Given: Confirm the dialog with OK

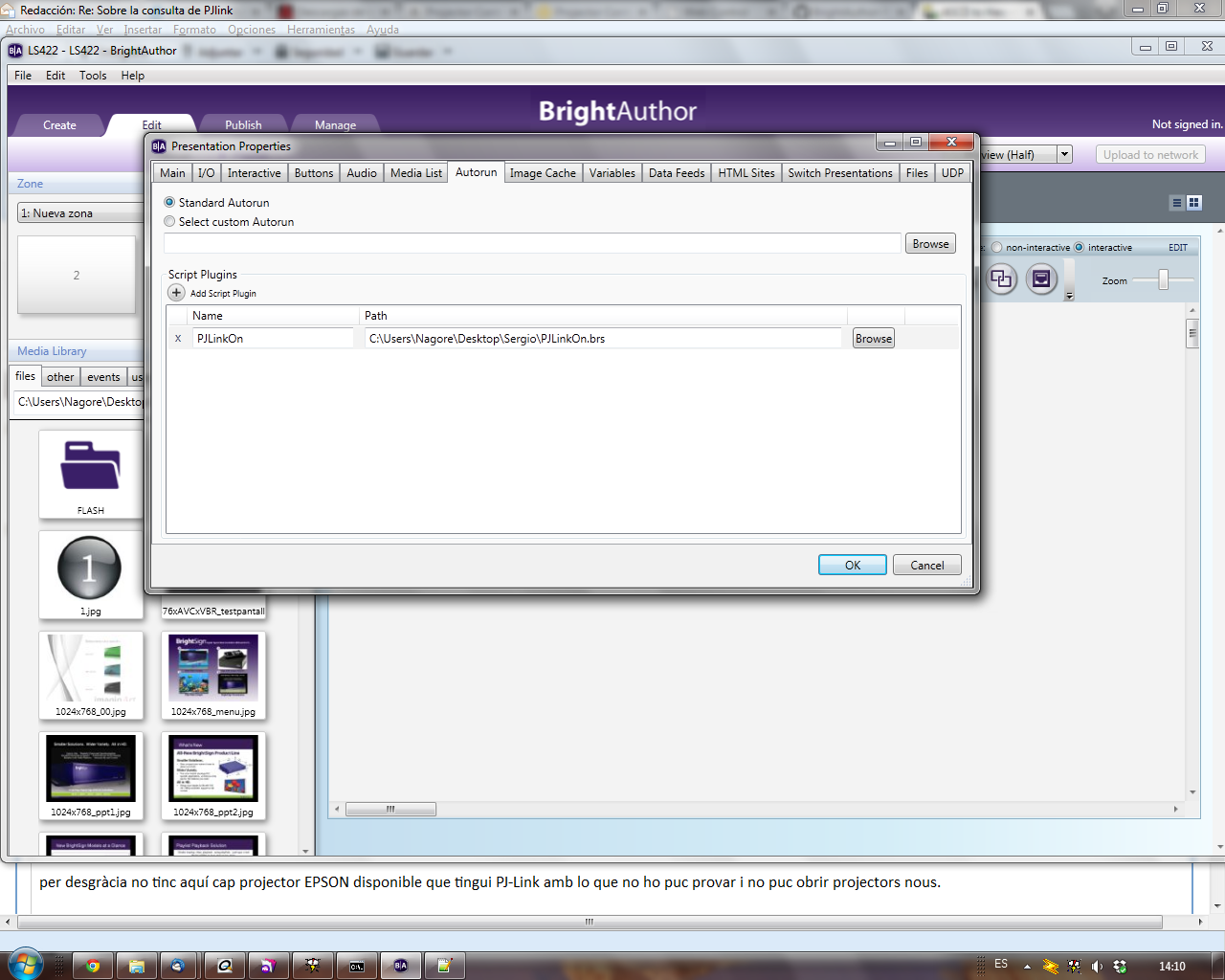Looking at the screenshot, I should pos(853,566).
